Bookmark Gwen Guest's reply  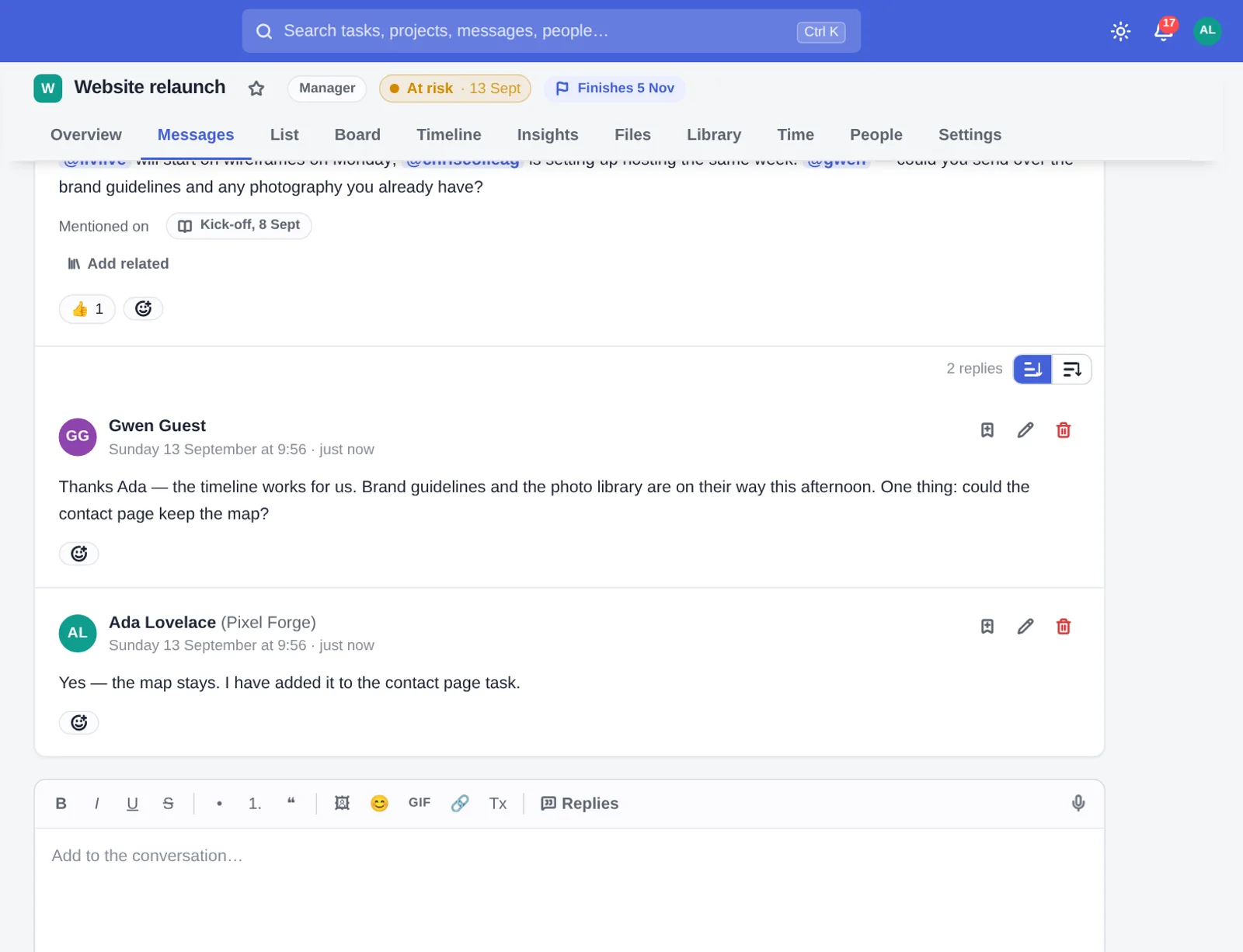[987, 430]
